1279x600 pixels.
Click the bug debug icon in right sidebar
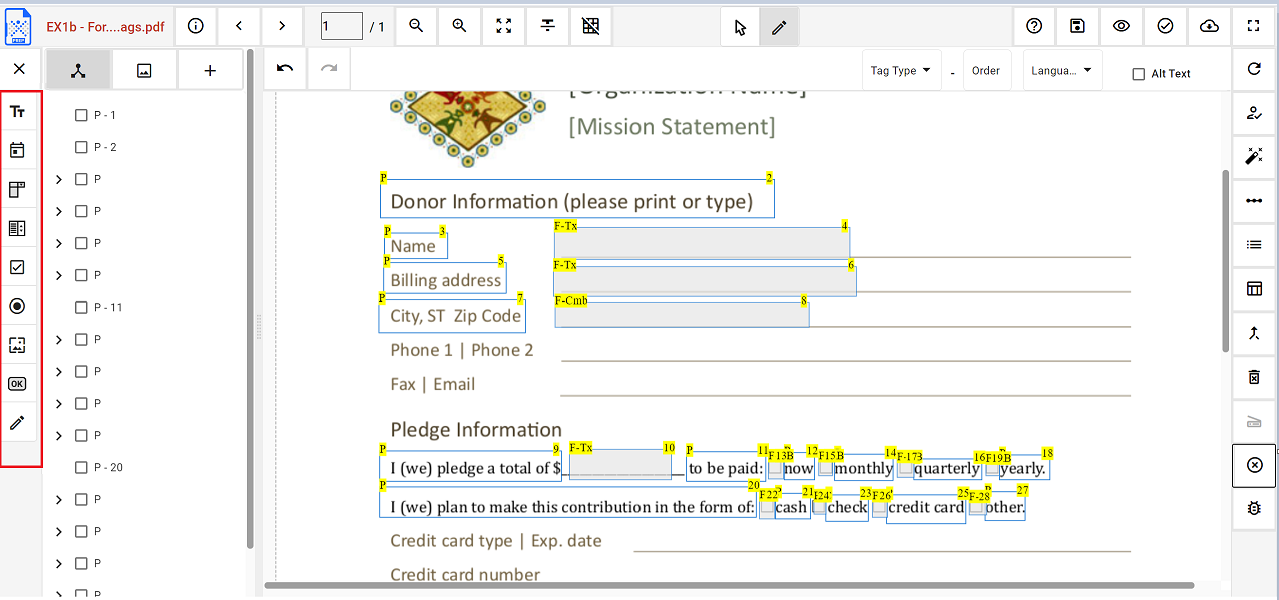click(x=1254, y=508)
